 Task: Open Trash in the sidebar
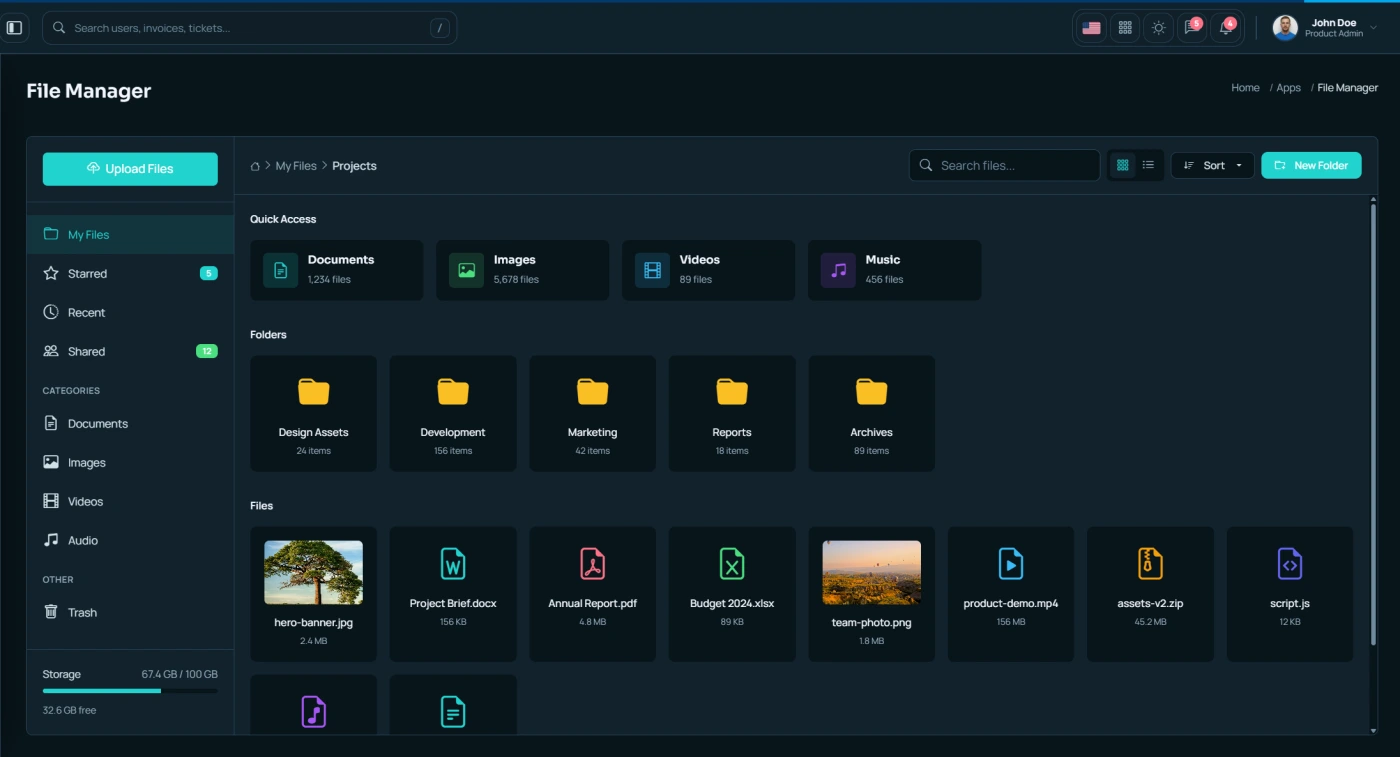130,613
